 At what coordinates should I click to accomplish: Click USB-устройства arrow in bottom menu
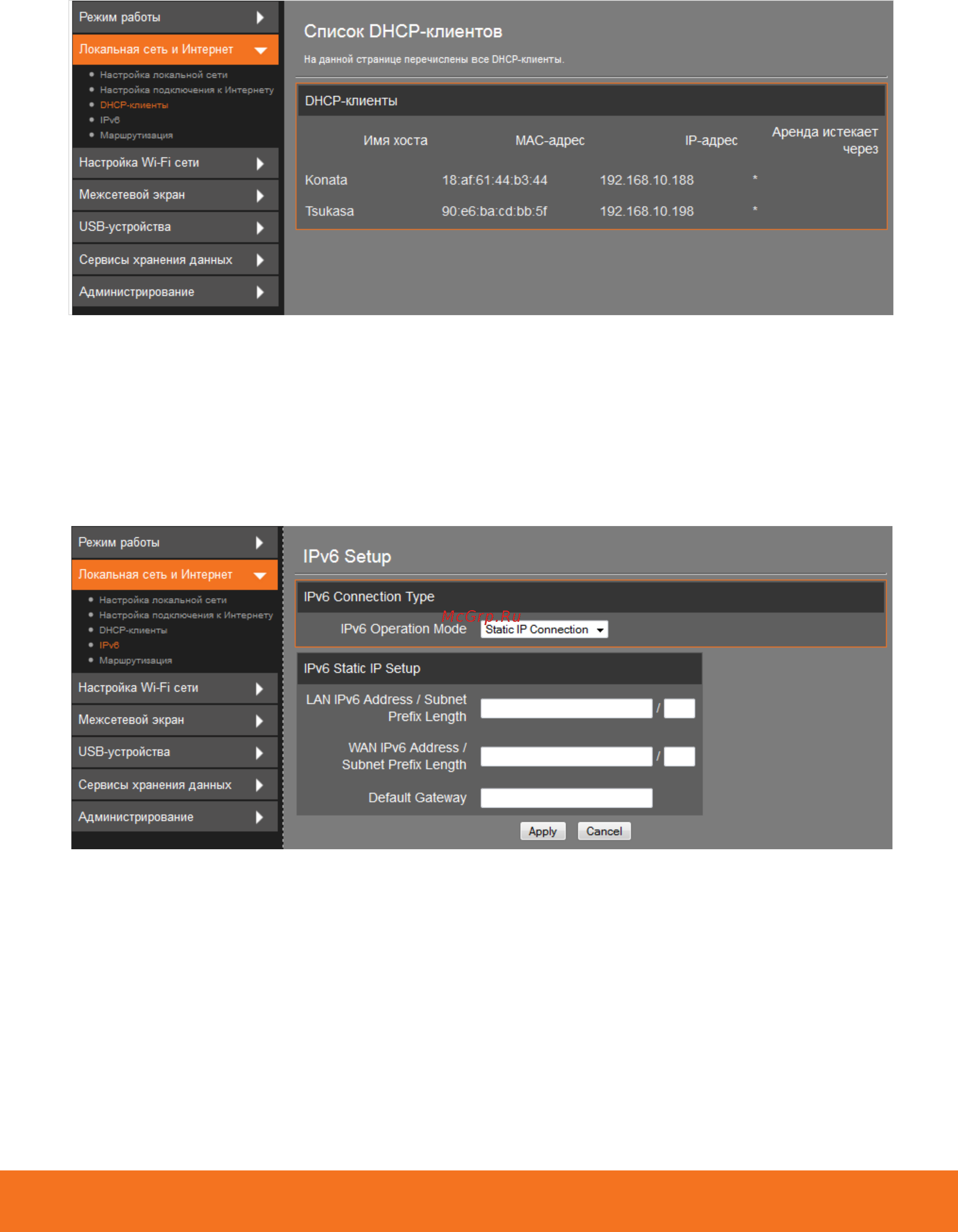pos(260,753)
